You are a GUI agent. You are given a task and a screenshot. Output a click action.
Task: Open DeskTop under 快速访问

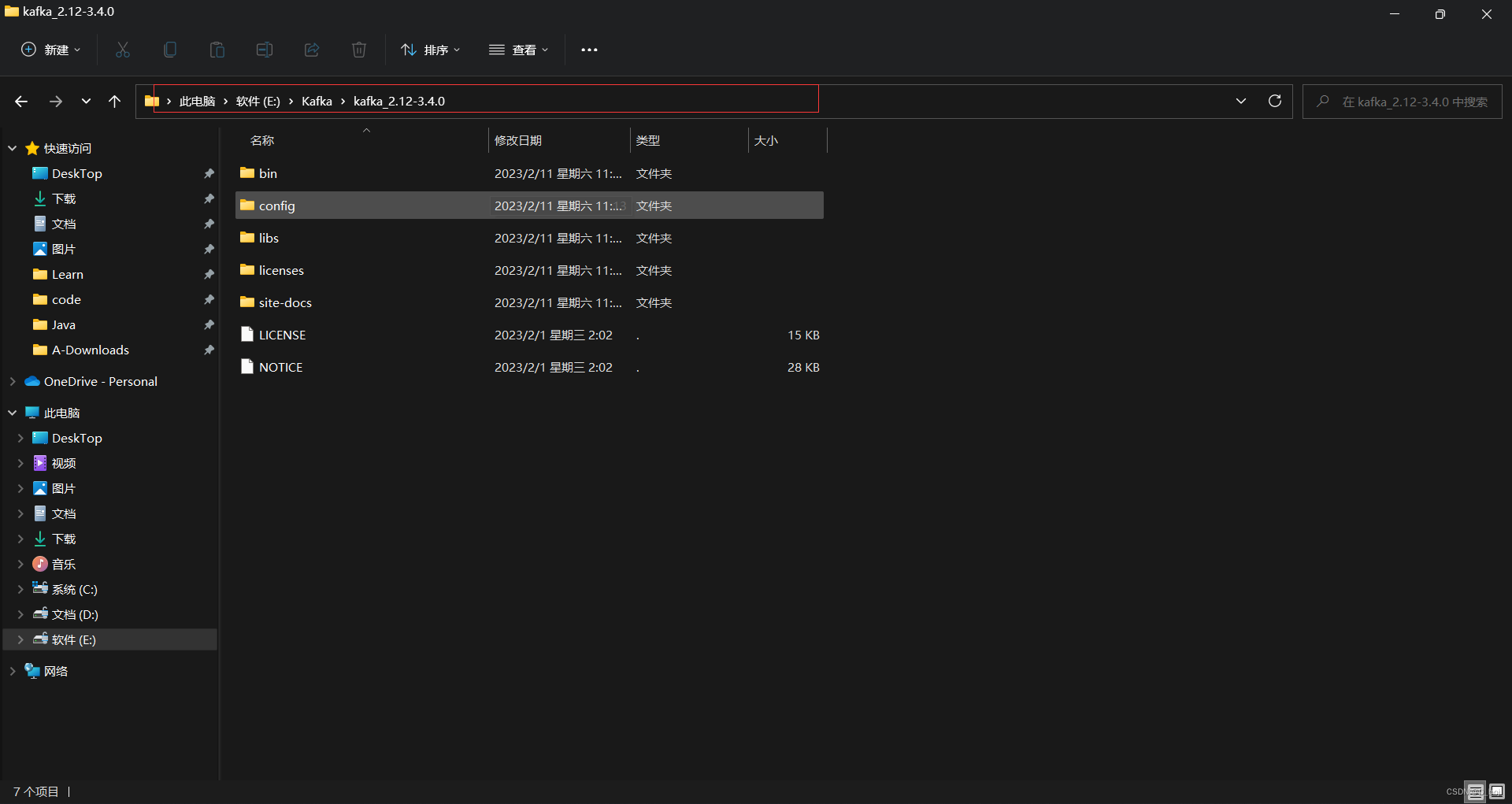pos(76,173)
